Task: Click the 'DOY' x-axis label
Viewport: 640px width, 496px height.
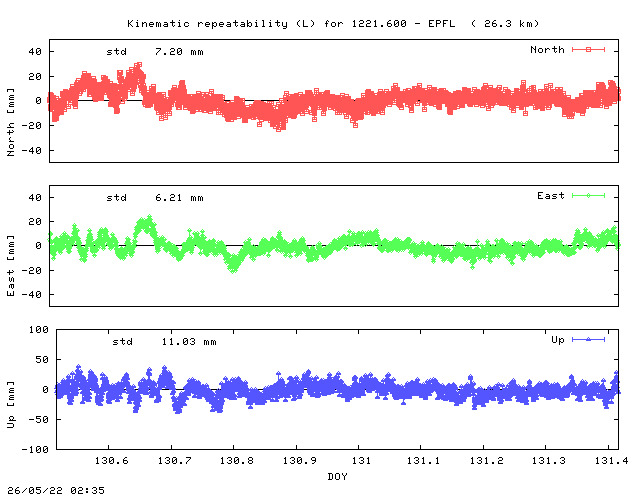Action: click(338, 476)
